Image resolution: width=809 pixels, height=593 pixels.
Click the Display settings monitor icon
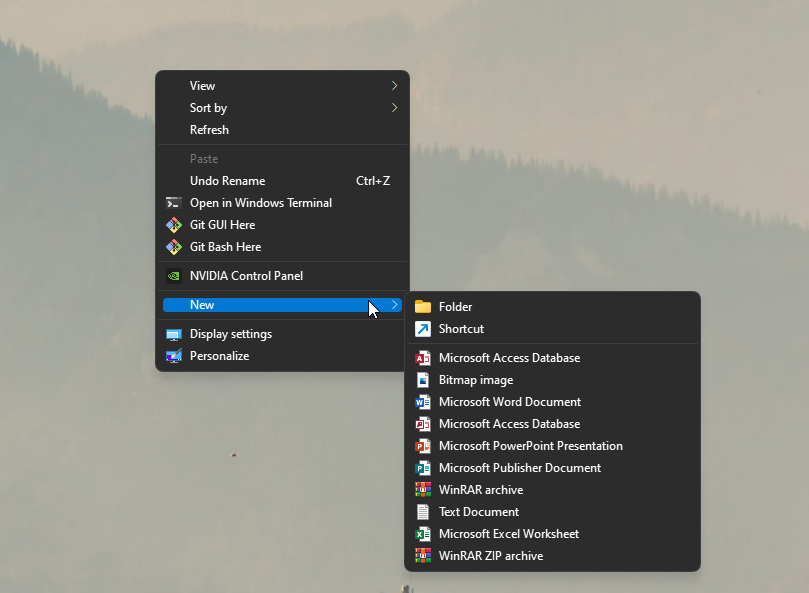174,334
